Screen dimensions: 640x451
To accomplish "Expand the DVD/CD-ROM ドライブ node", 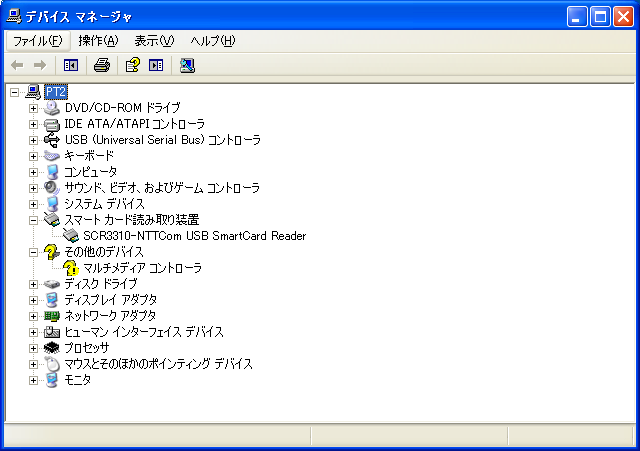I will (33, 108).
